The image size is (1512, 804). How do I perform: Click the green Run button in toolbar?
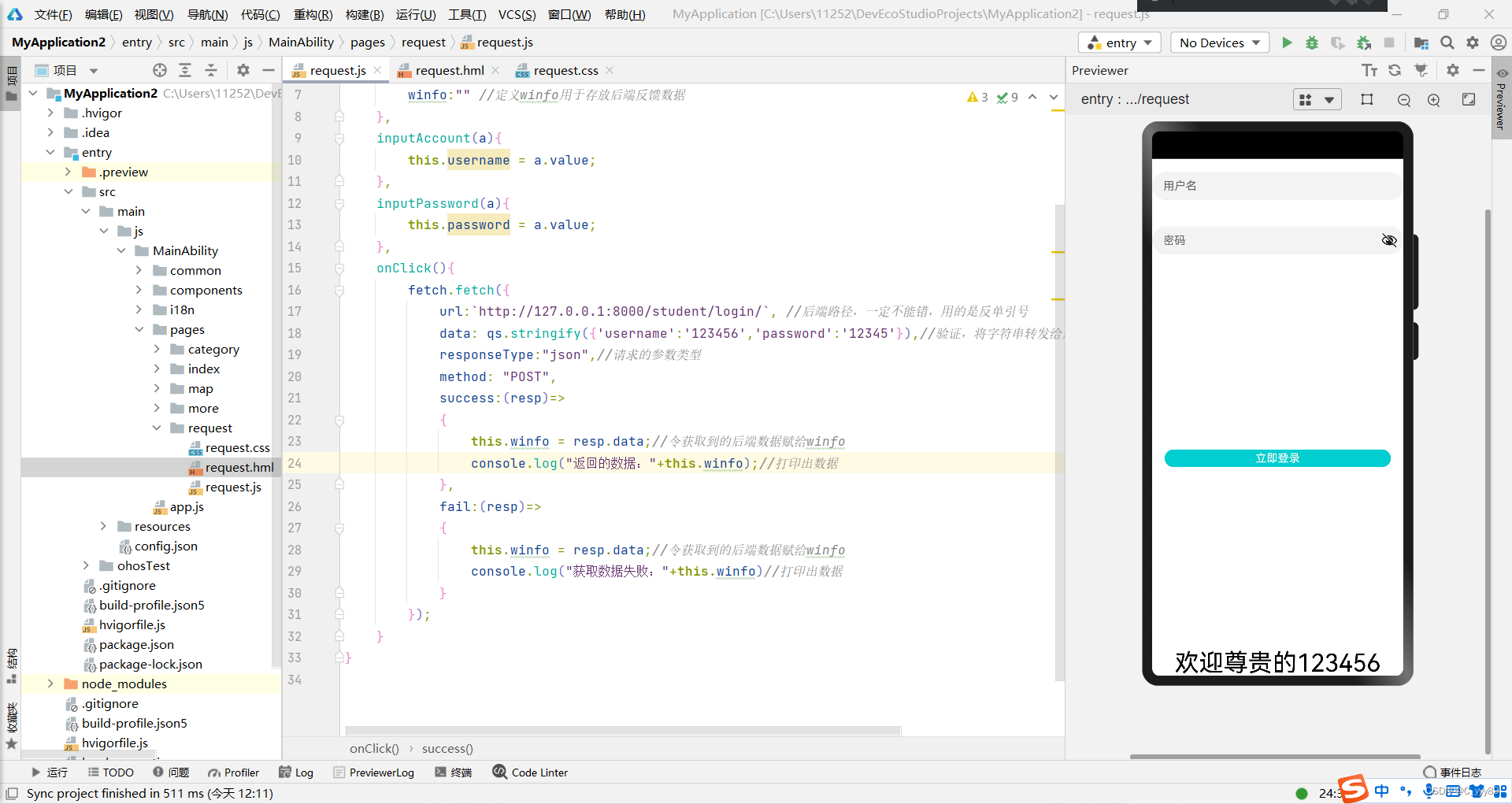(x=1287, y=43)
